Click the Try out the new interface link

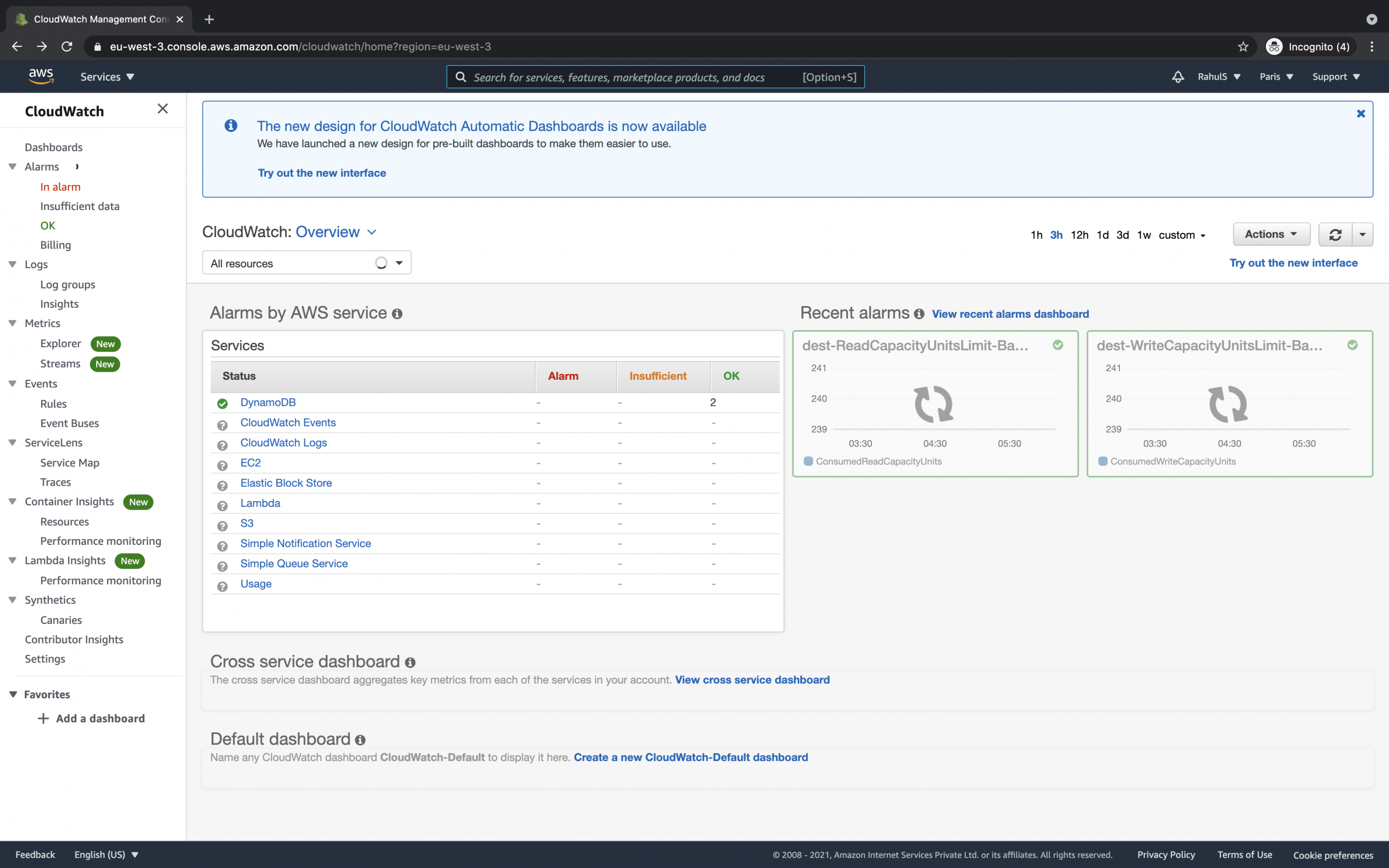click(322, 172)
